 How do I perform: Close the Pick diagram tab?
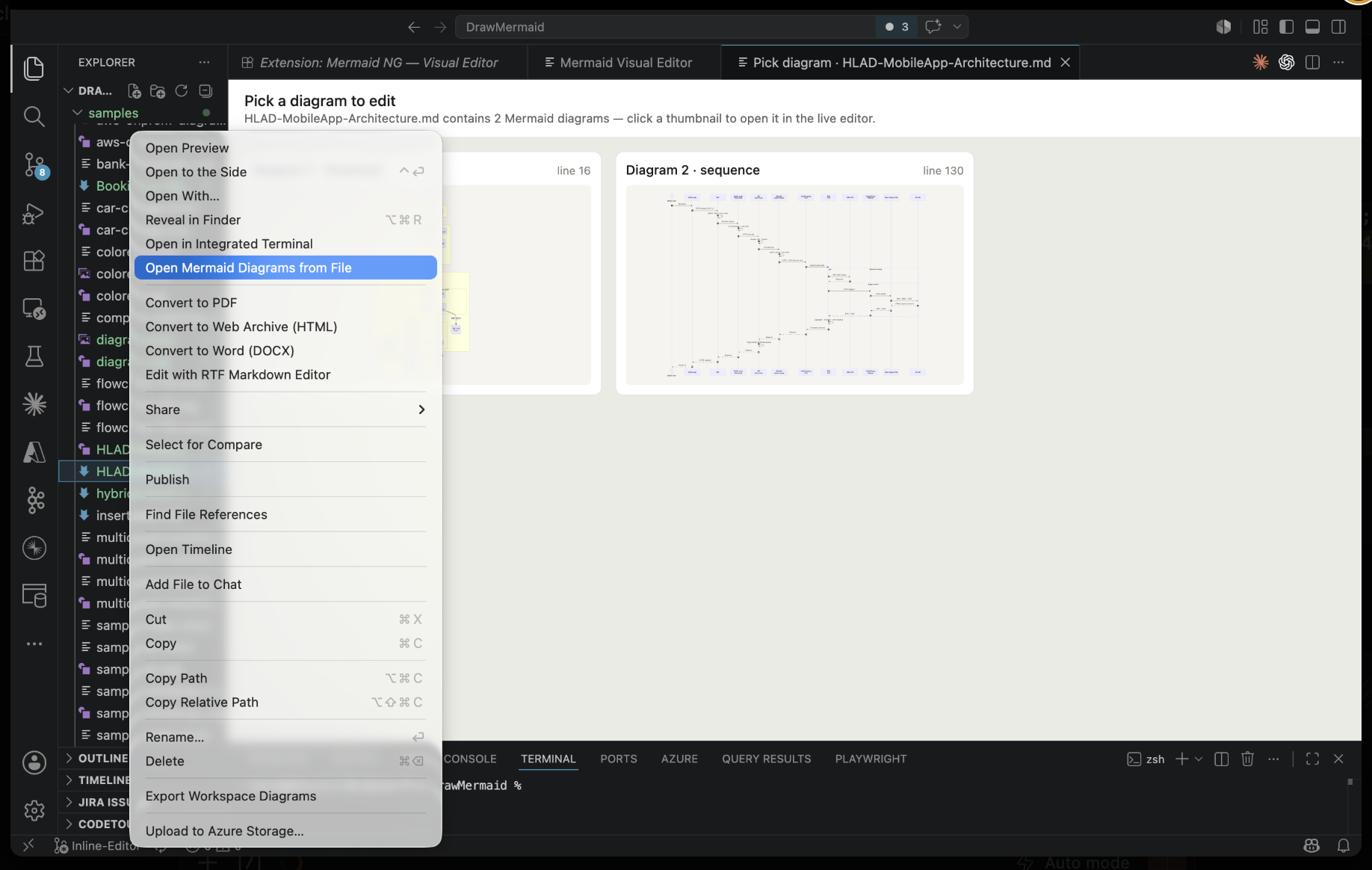(1066, 62)
